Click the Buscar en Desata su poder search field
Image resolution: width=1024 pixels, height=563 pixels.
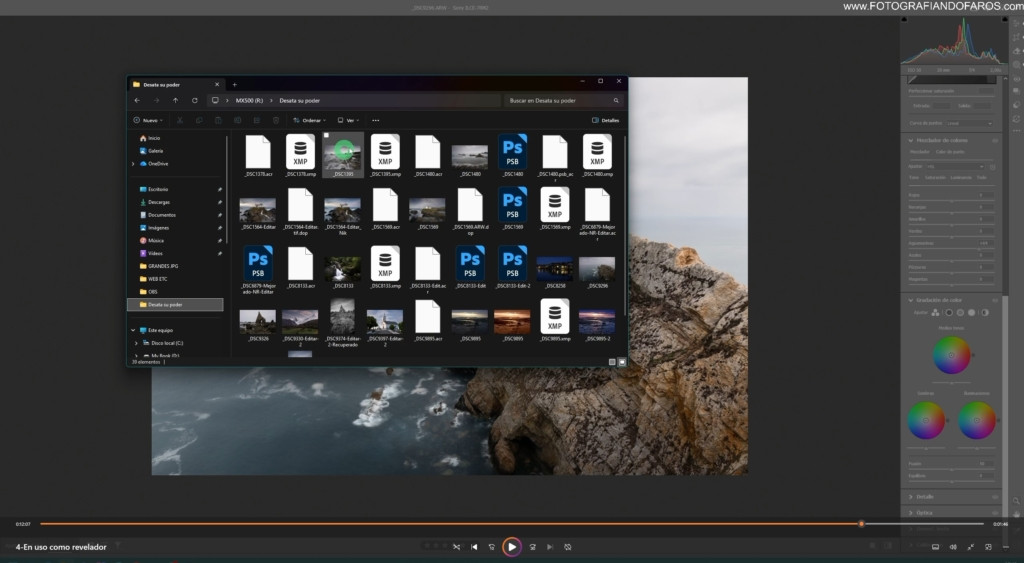pos(564,101)
